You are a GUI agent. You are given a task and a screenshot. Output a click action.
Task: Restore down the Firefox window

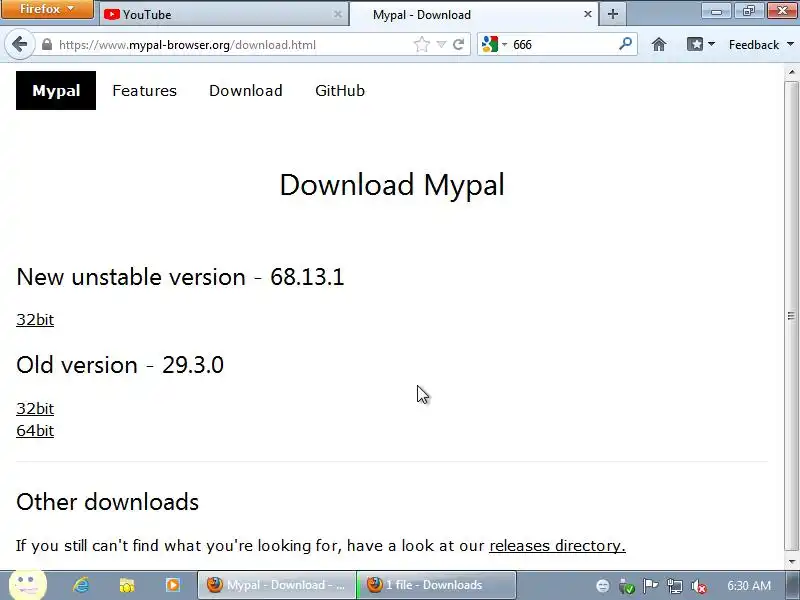point(748,10)
